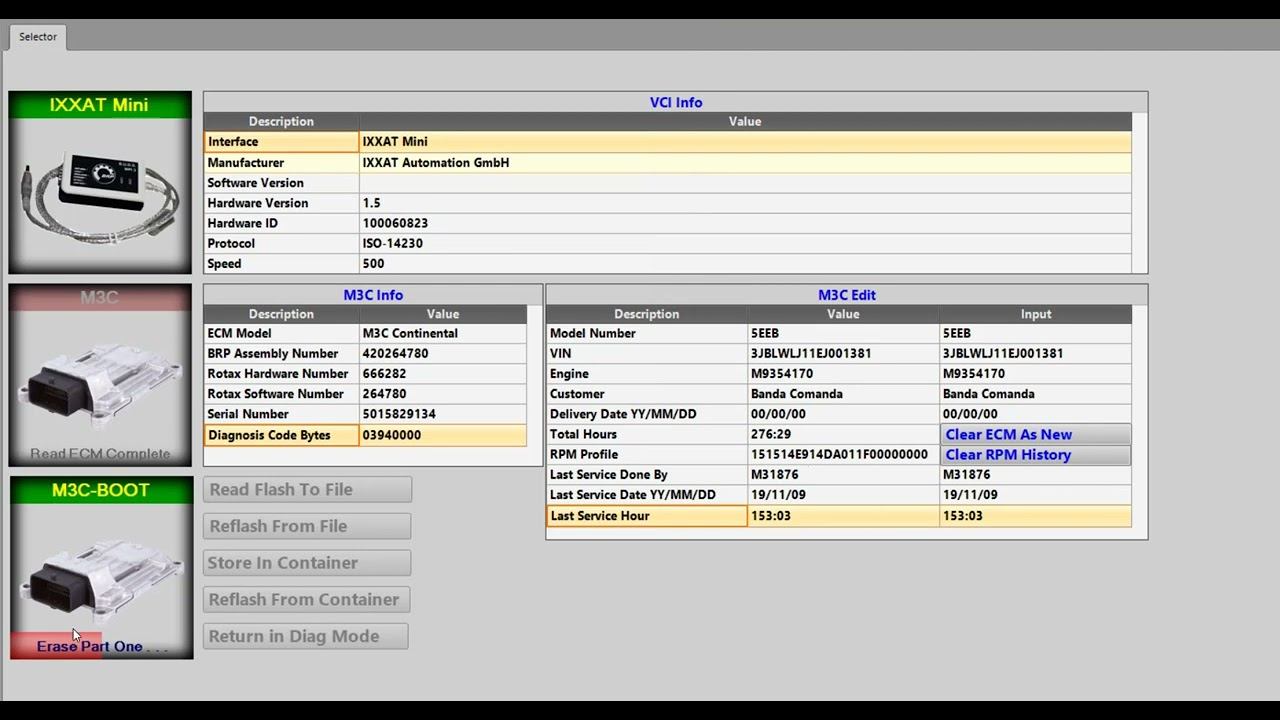
Task: Select the RPM Profile label cell
Action: click(647, 455)
